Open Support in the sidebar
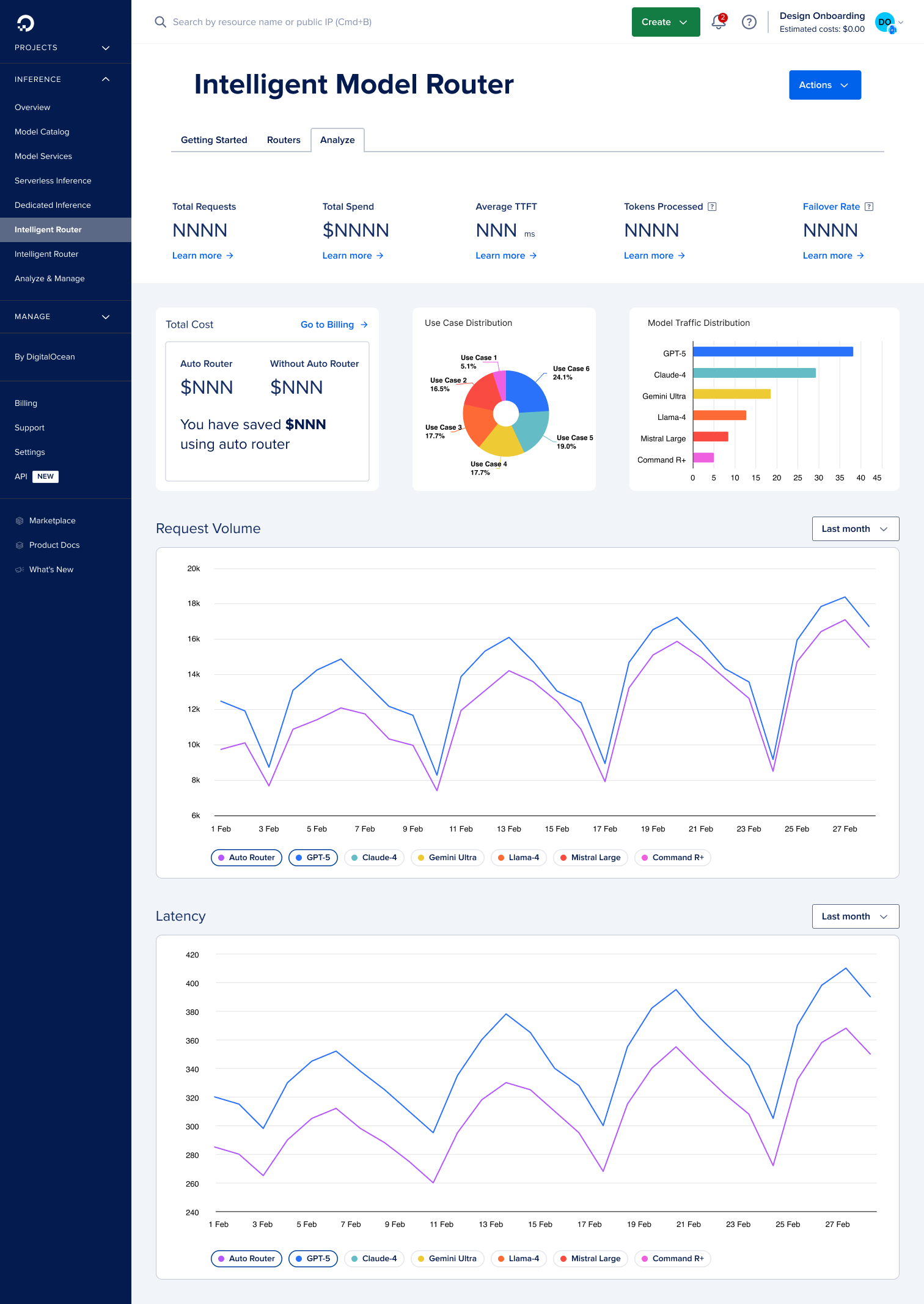 pos(65,428)
